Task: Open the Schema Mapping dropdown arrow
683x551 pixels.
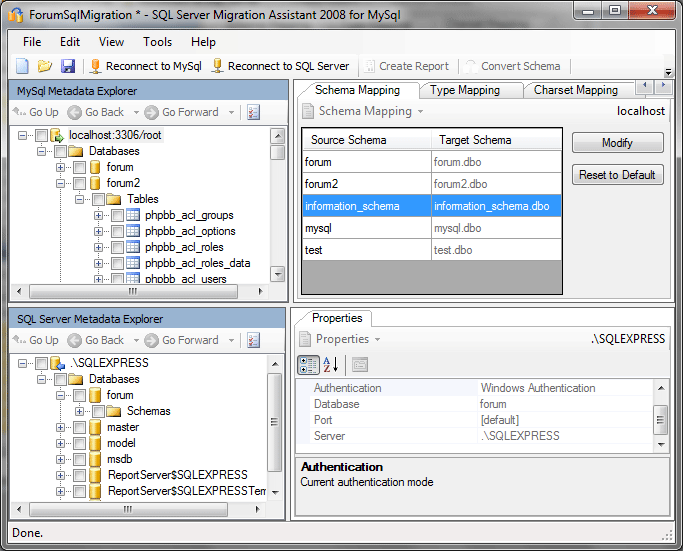Action: [420, 112]
